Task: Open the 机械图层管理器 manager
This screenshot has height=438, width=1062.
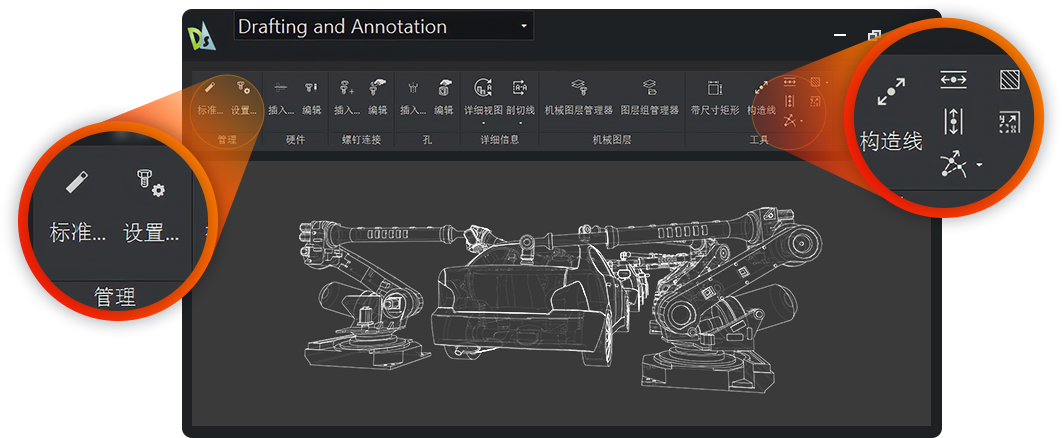Action: coord(578,99)
